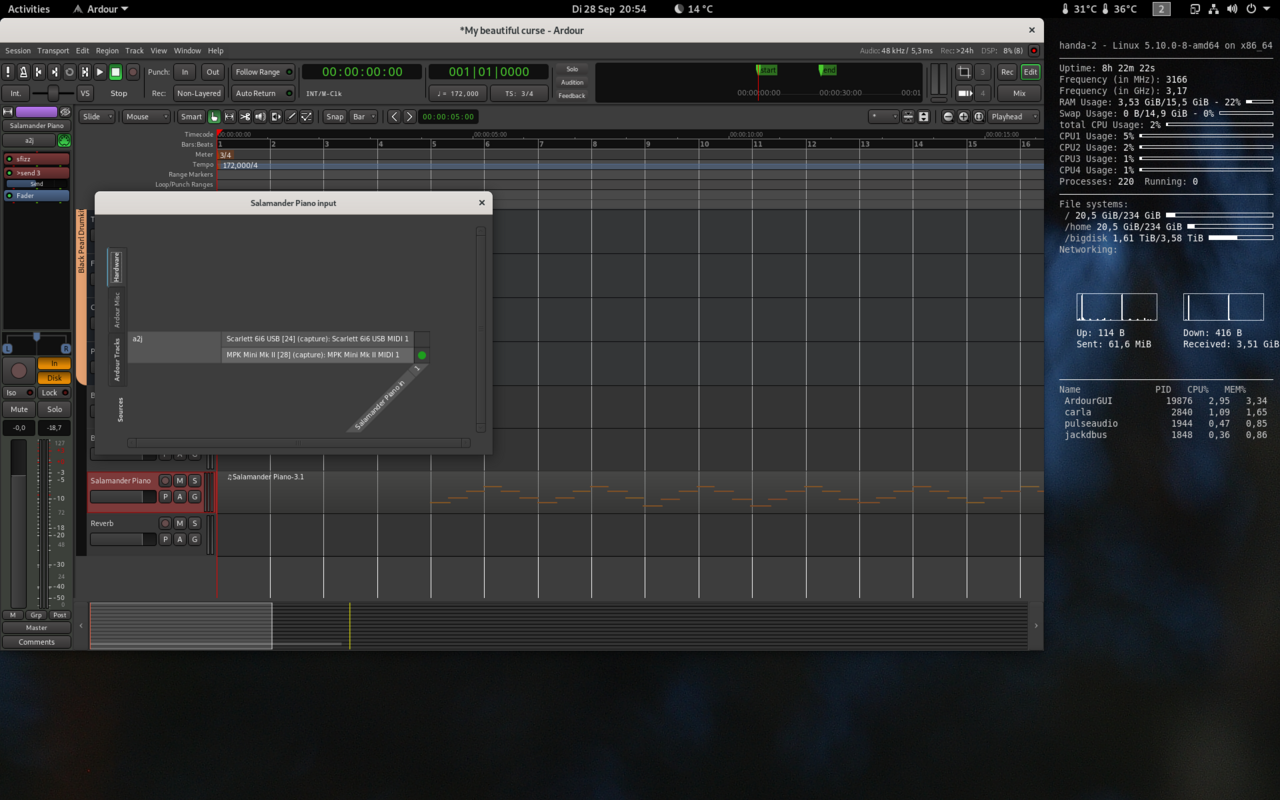The width and height of the screenshot is (1280, 800).
Task: Go to session start transport icon
Action: (39, 72)
